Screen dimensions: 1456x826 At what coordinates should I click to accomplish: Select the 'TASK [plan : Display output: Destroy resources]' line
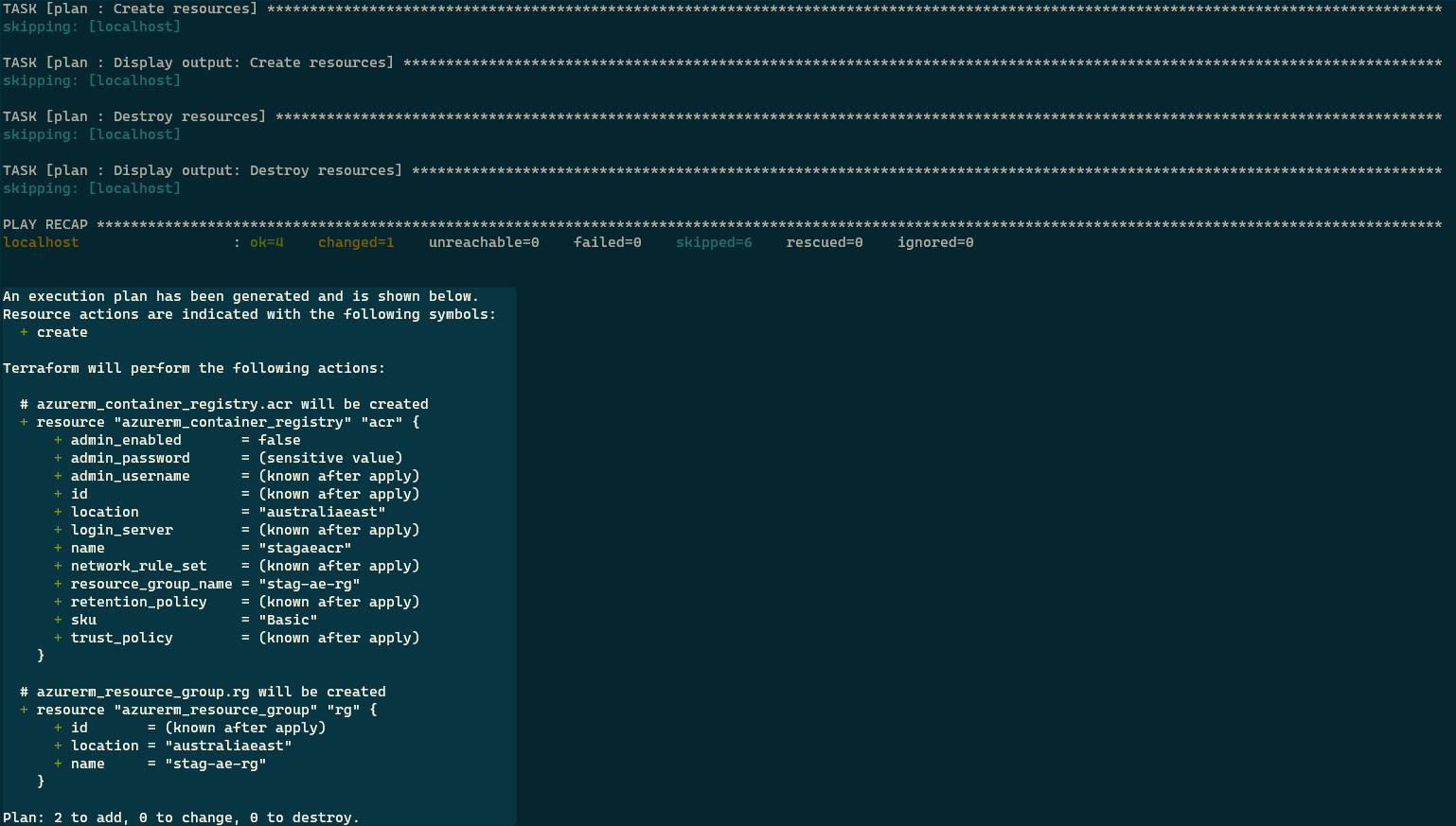coord(203,170)
